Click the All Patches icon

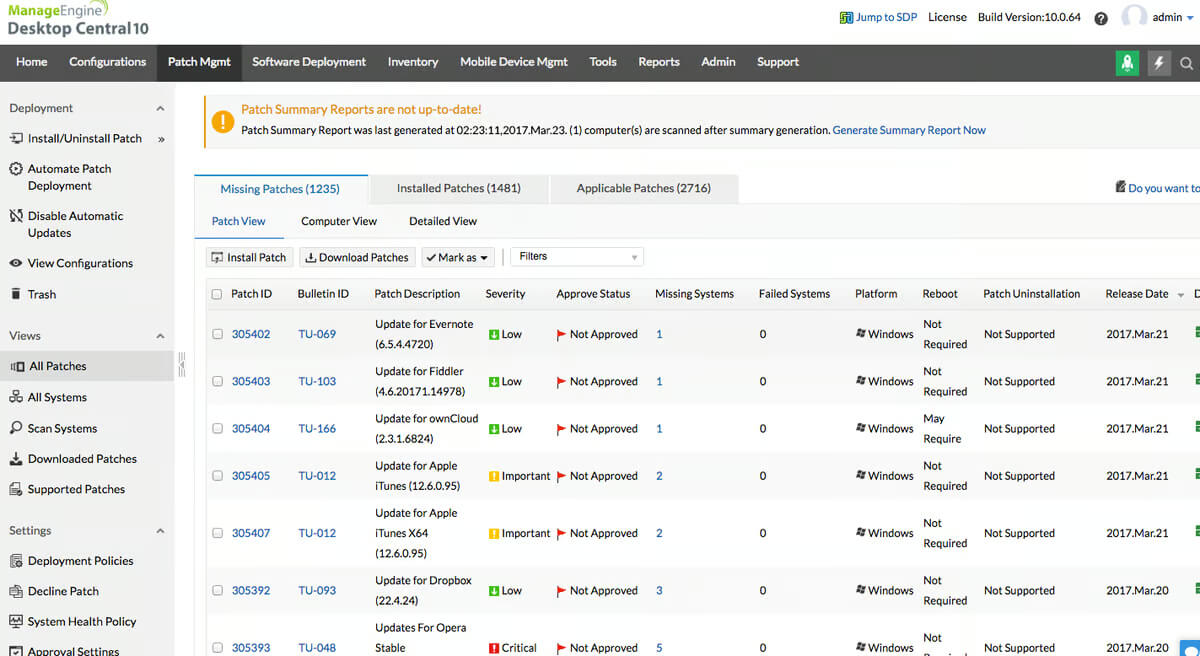pyautogui.click(x=17, y=367)
